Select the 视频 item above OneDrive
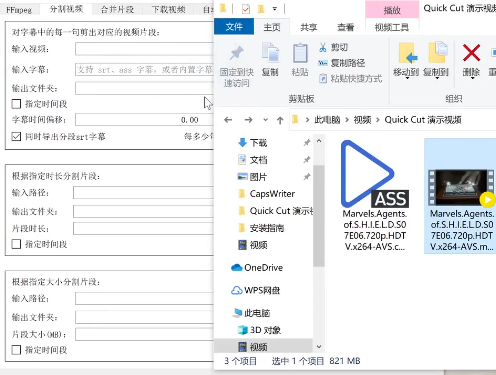The width and height of the screenshot is (496, 375). pyautogui.click(x=253, y=245)
